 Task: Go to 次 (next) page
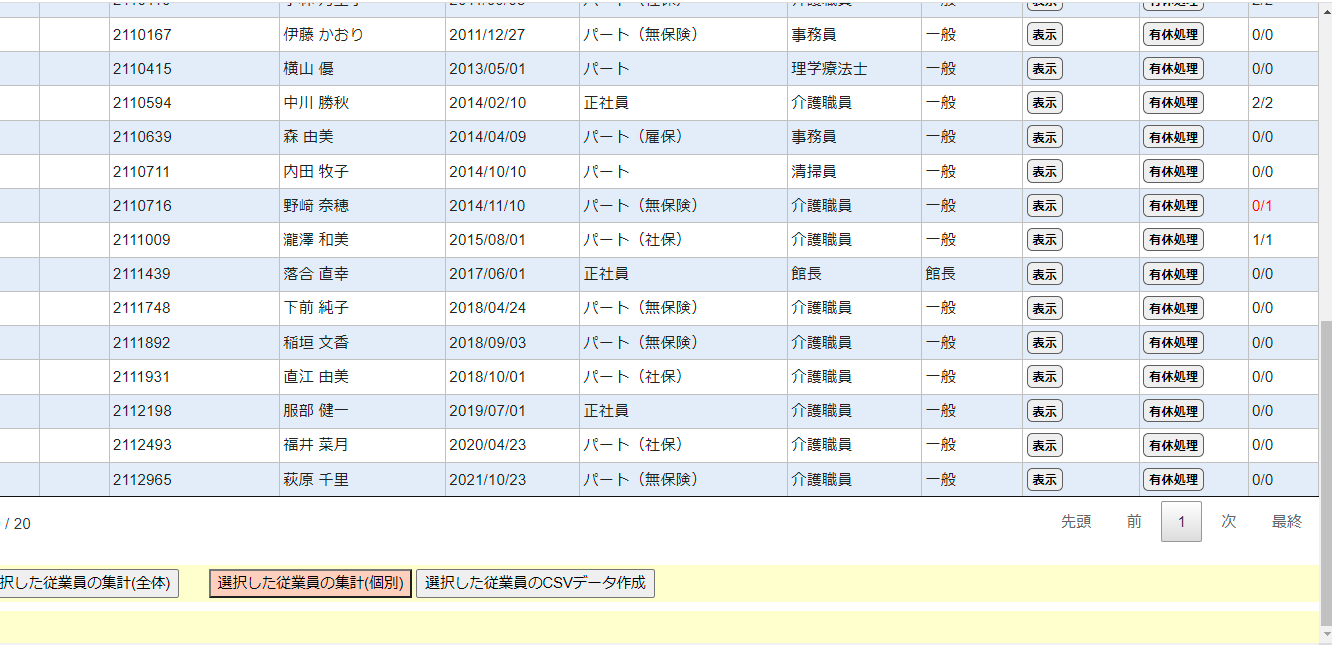(x=1229, y=522)
